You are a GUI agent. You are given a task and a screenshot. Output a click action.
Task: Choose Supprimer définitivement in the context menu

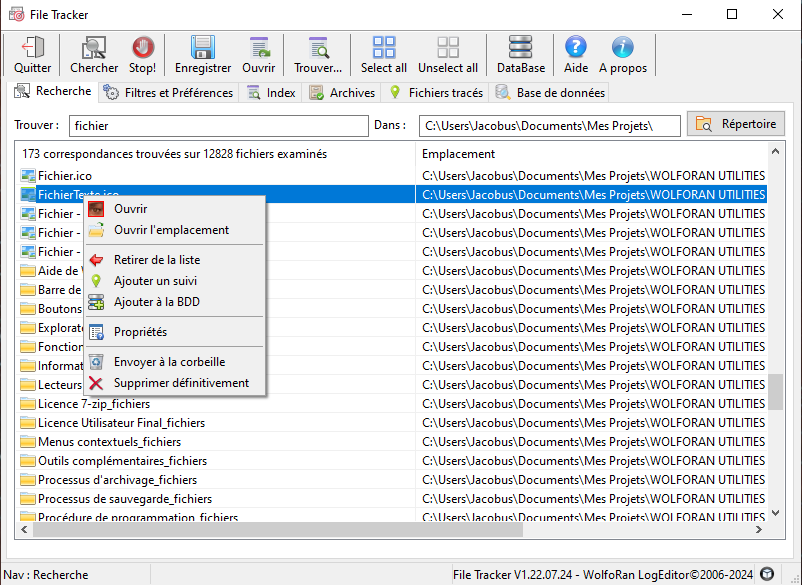[181, 383]
